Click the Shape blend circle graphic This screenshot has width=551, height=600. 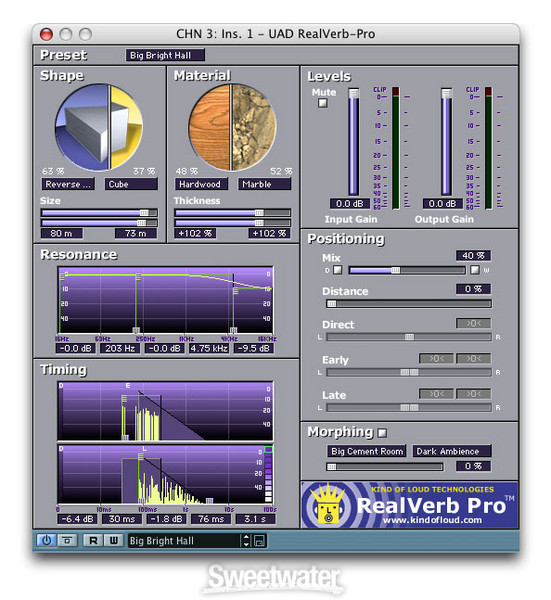(99, 127)
